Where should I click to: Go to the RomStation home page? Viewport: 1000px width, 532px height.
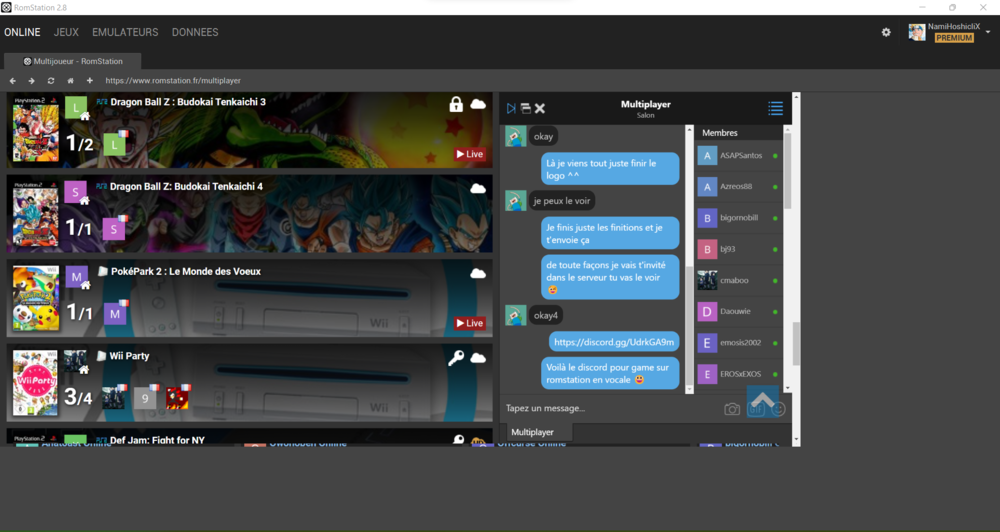pyautogui.click(x=70, y=81)
